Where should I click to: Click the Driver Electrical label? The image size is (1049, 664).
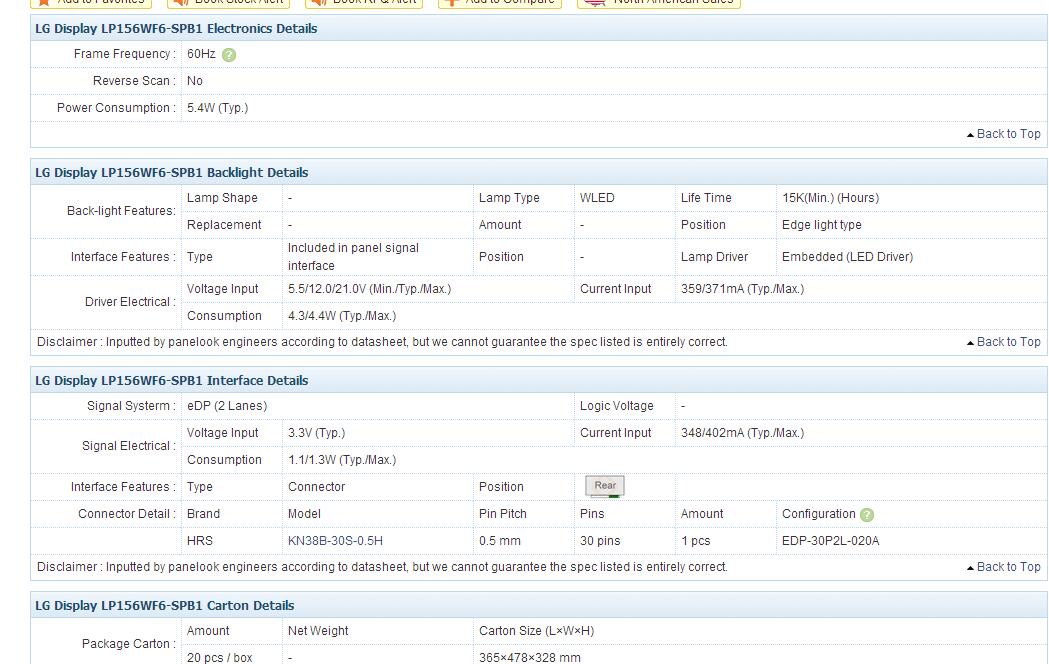pos(130,302)
